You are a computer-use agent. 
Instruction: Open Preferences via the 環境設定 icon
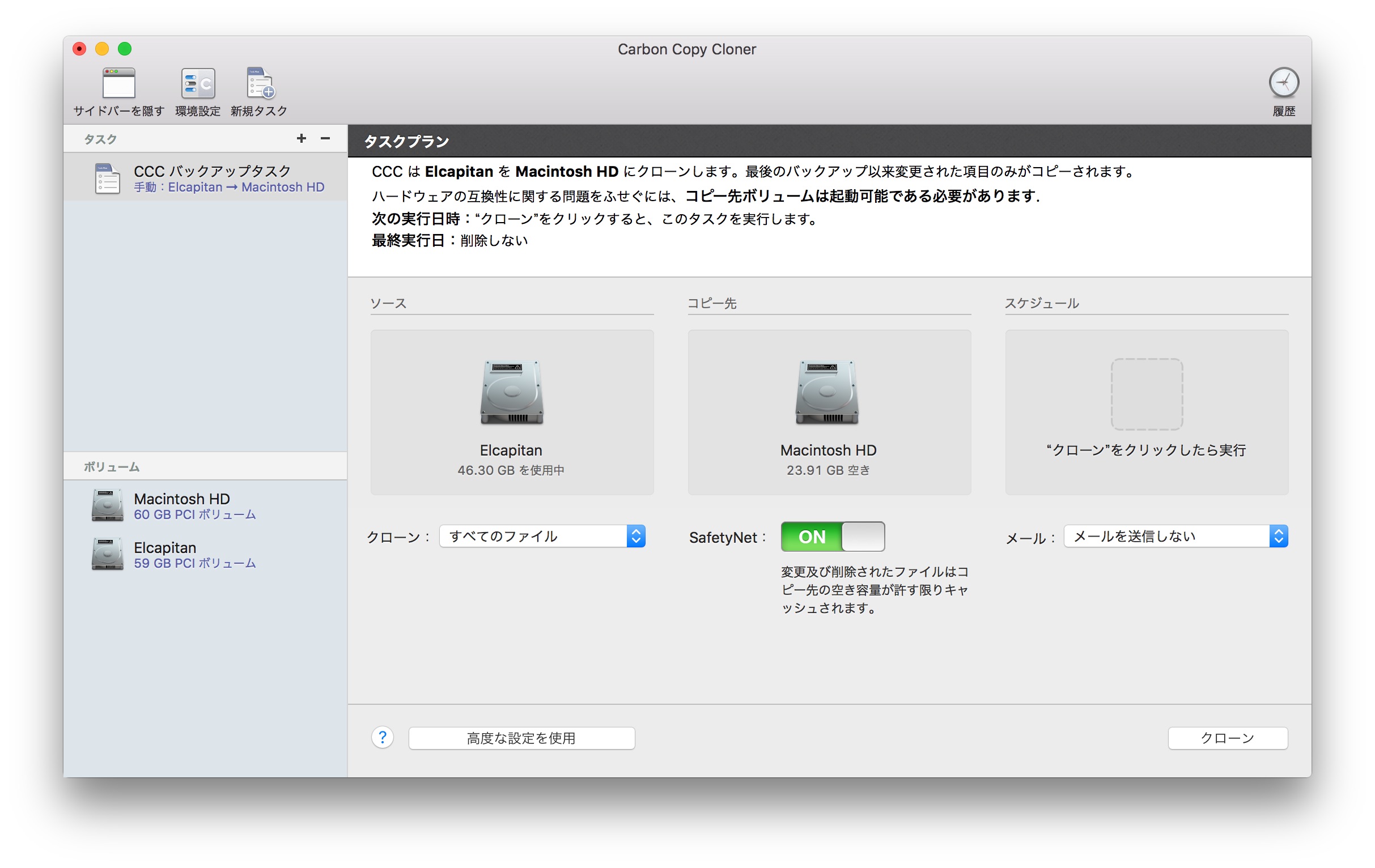(x=198, y=83)
